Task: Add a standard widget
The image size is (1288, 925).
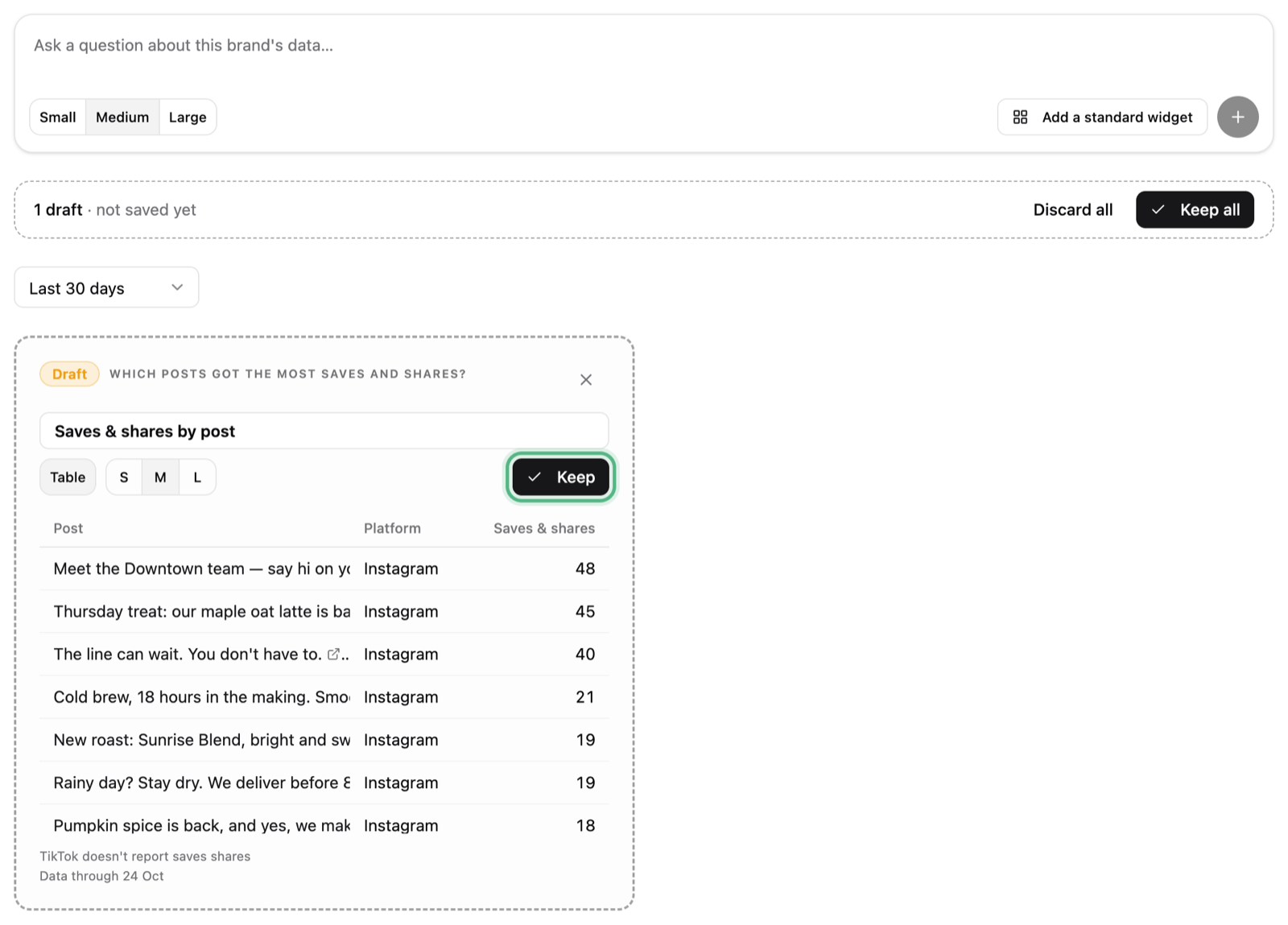Action: 1102,118
